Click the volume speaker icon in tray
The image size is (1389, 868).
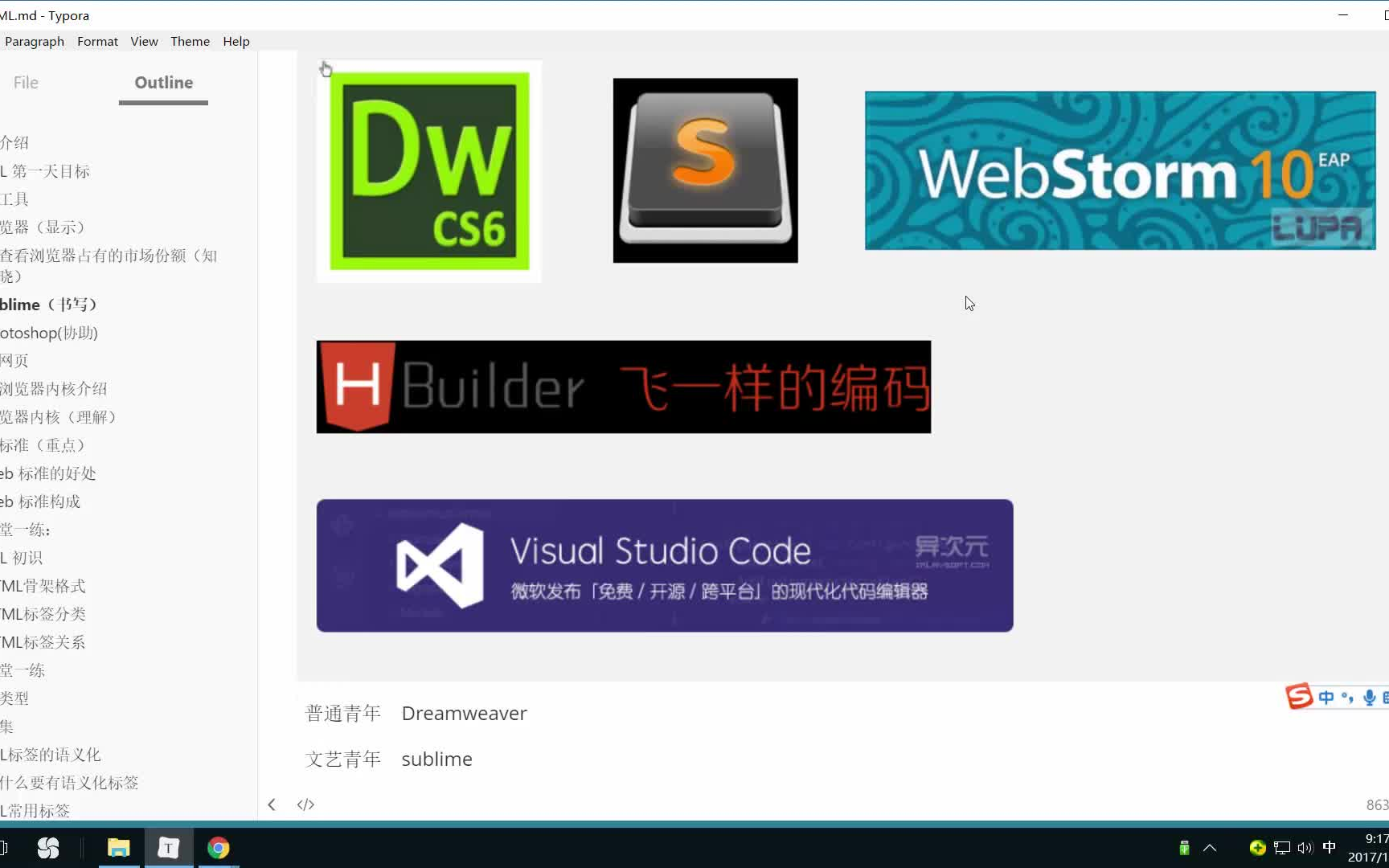[1305, 848]
